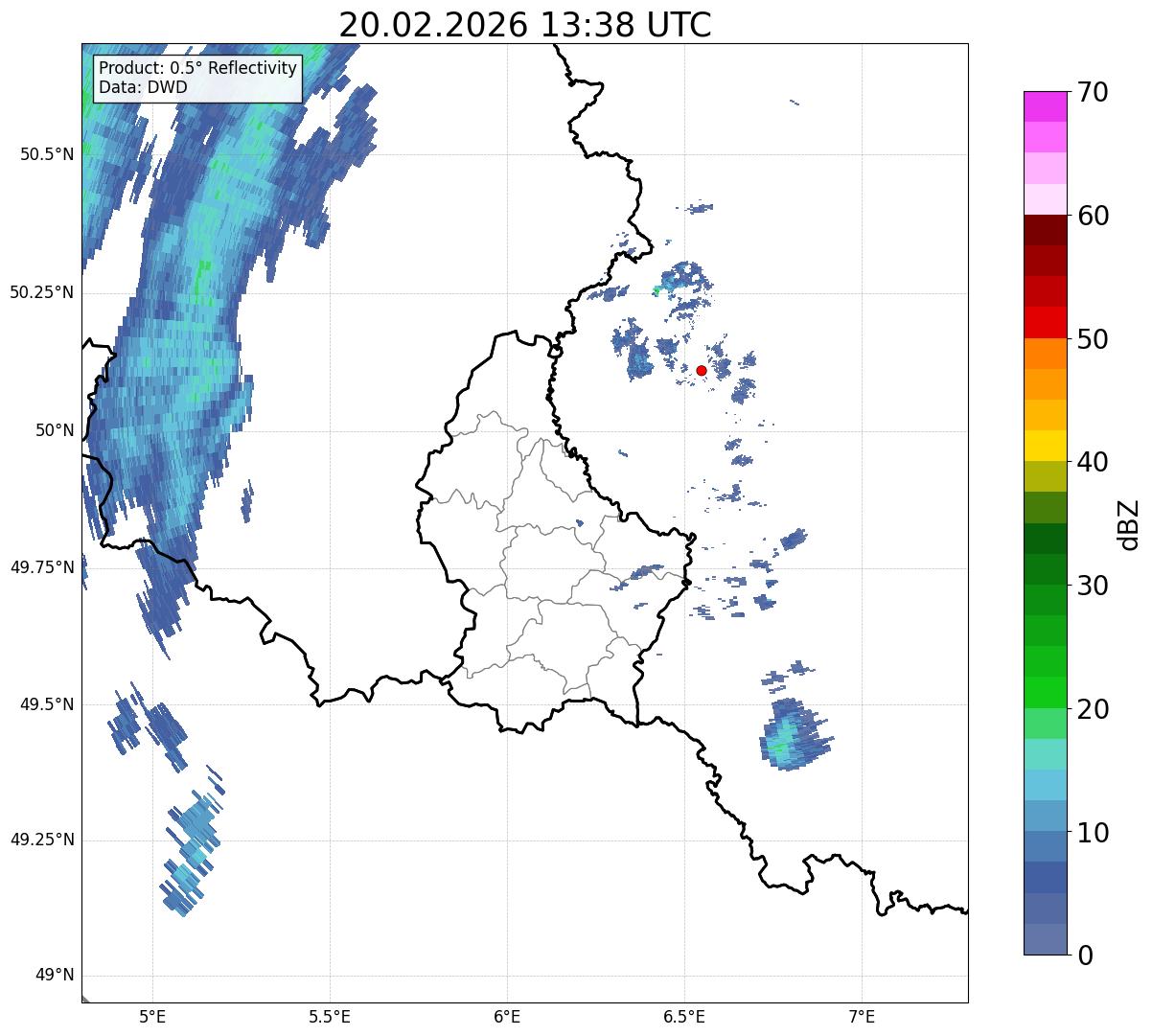The height and width of the screenshot is (1036, 1152).
Task: Click the "50.5°N" latitude label
Action: (x=46, y=154)
